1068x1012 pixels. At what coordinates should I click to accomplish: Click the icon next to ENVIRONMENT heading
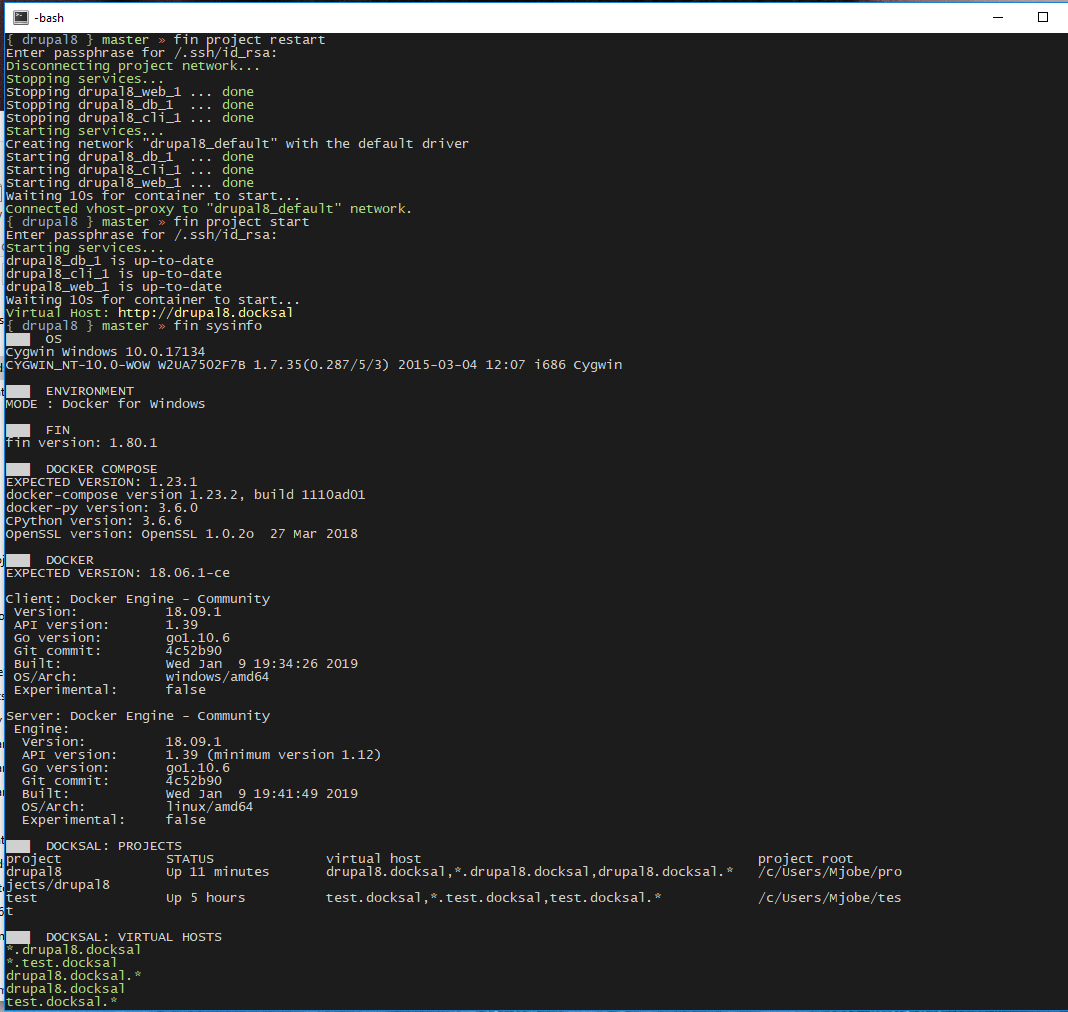pos(16,390)
